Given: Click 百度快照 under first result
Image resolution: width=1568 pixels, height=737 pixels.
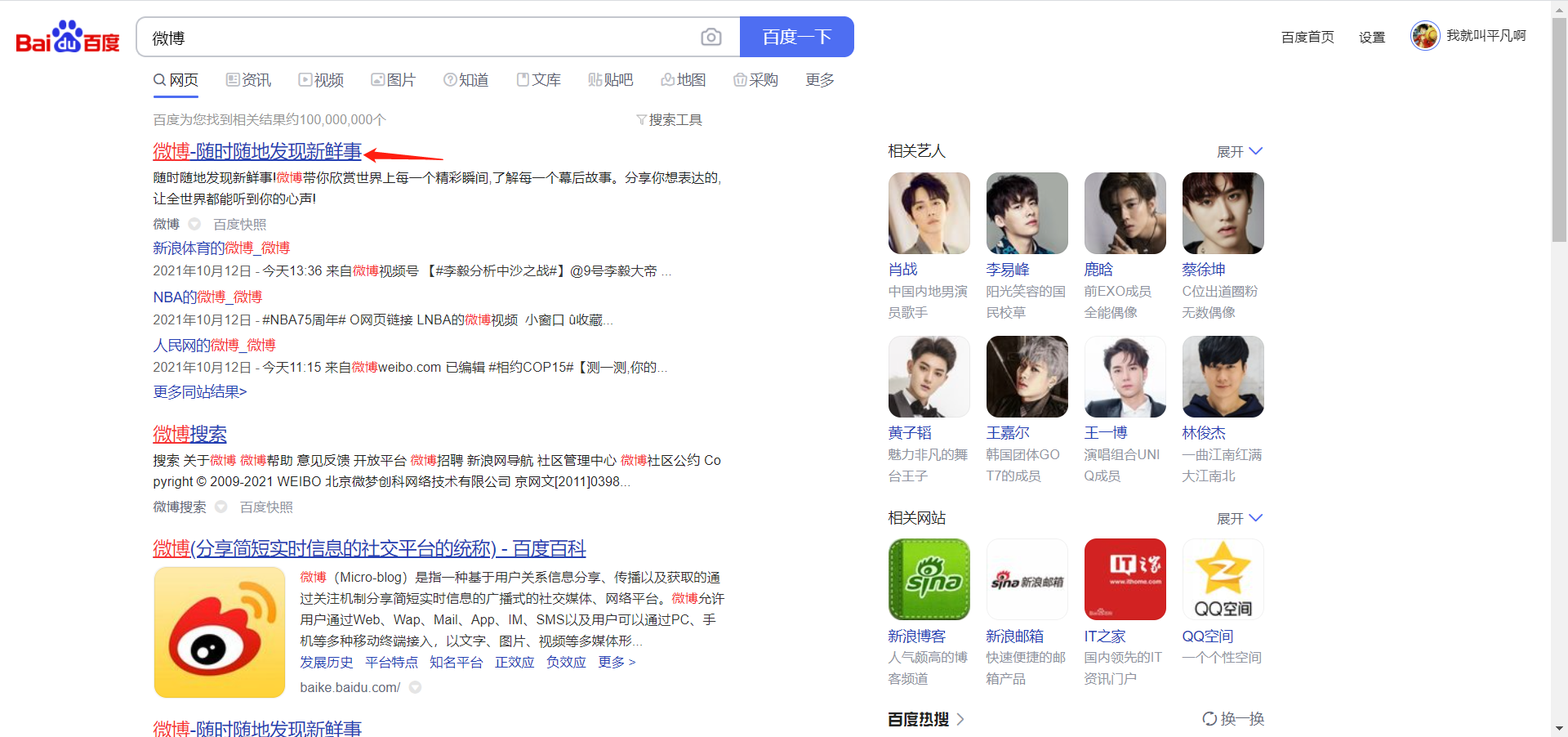Looking at the screenshot, I should coord(240,224).
